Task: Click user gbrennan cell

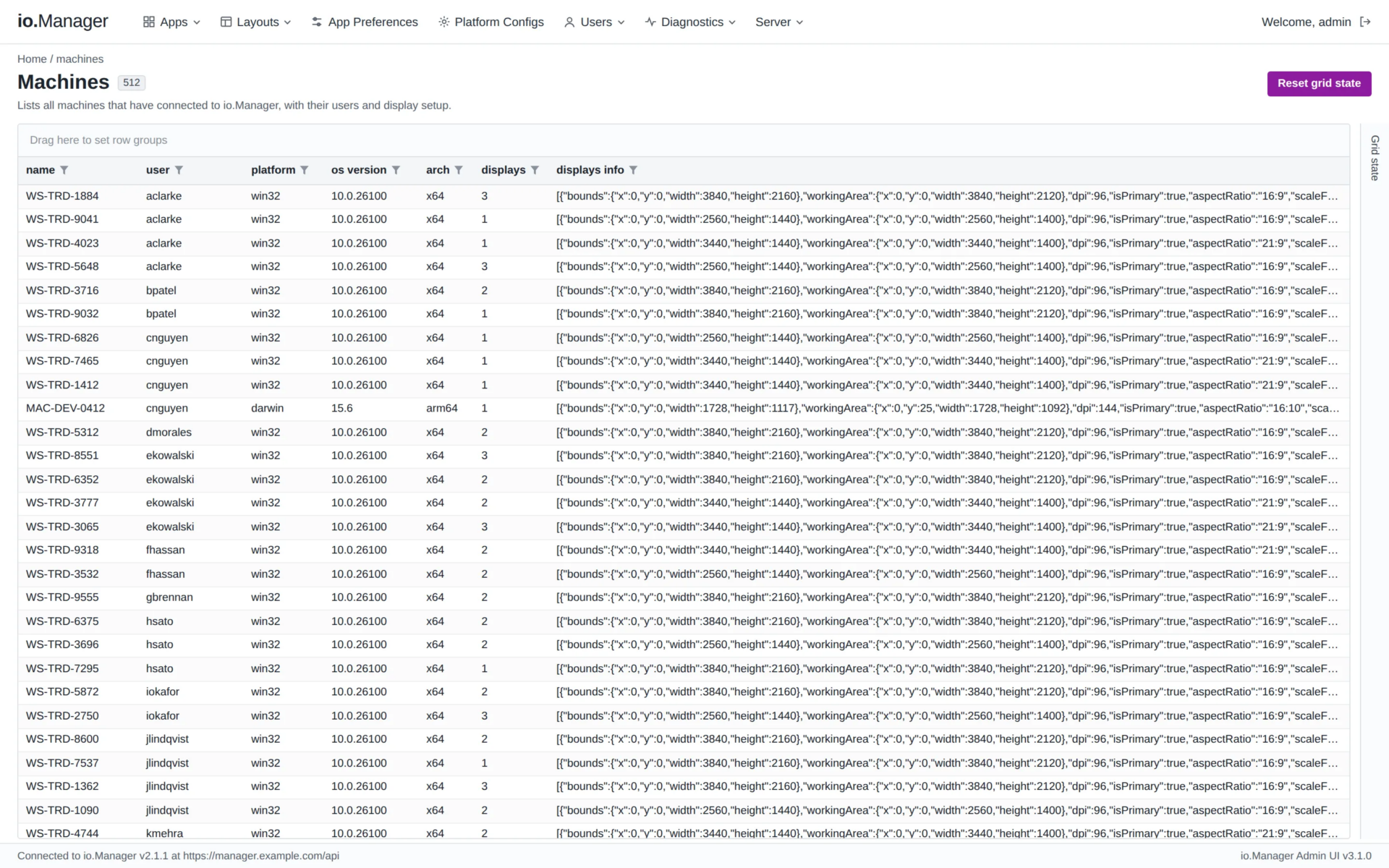Action: click(169, 597)
